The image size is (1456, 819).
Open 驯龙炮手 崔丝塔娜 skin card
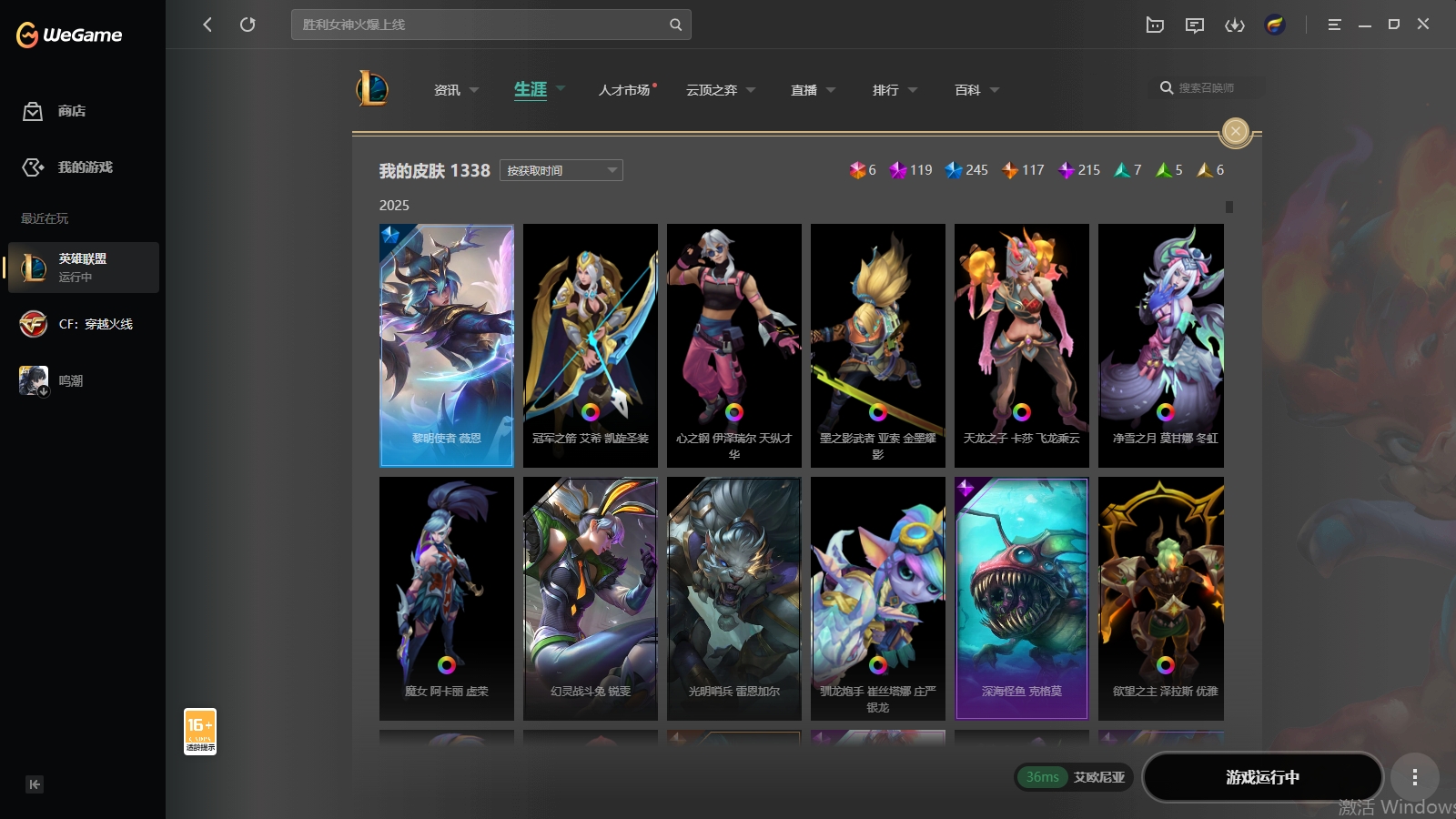(x=878, y=599)
